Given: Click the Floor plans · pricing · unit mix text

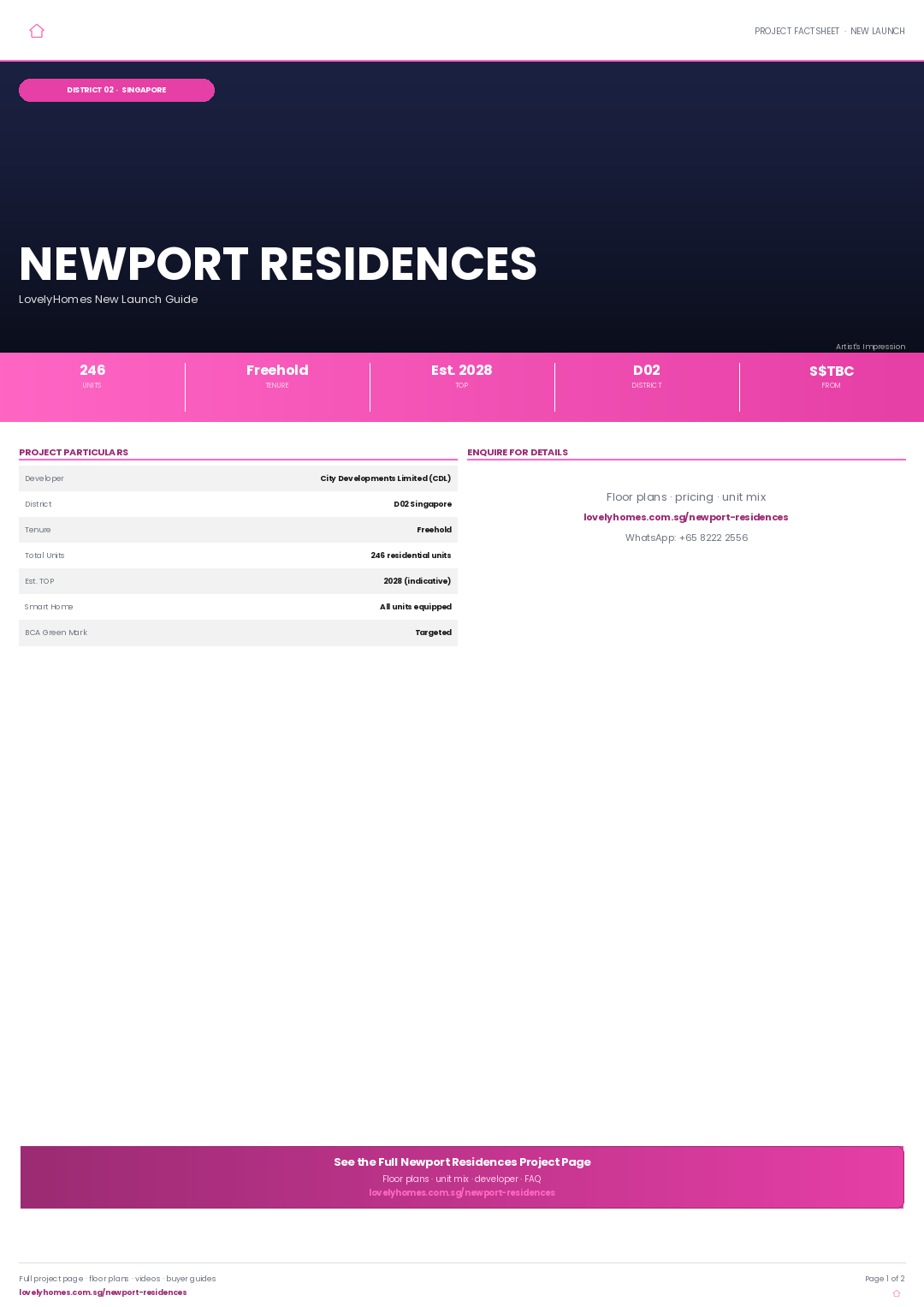Looking at the screenshot, I should pyautogui.click(x=686, y=497).
